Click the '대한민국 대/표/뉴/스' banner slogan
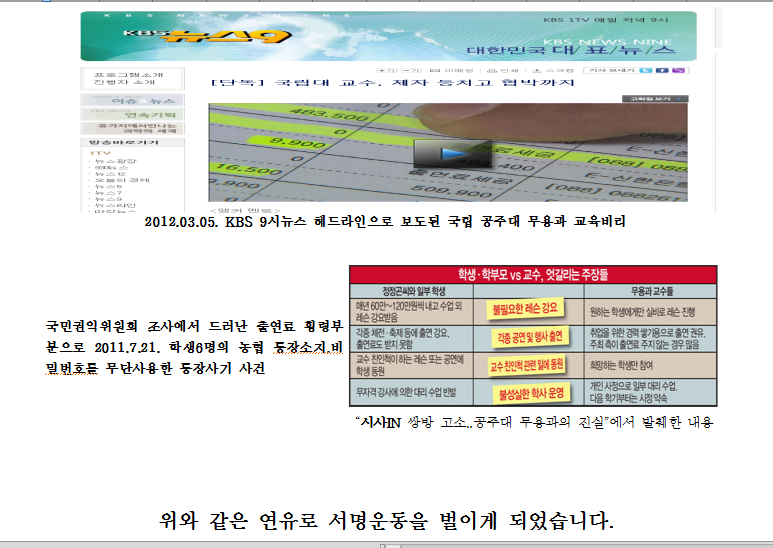Image resolution: width=773 pixels, height=548 pixels. click(571, 50)
